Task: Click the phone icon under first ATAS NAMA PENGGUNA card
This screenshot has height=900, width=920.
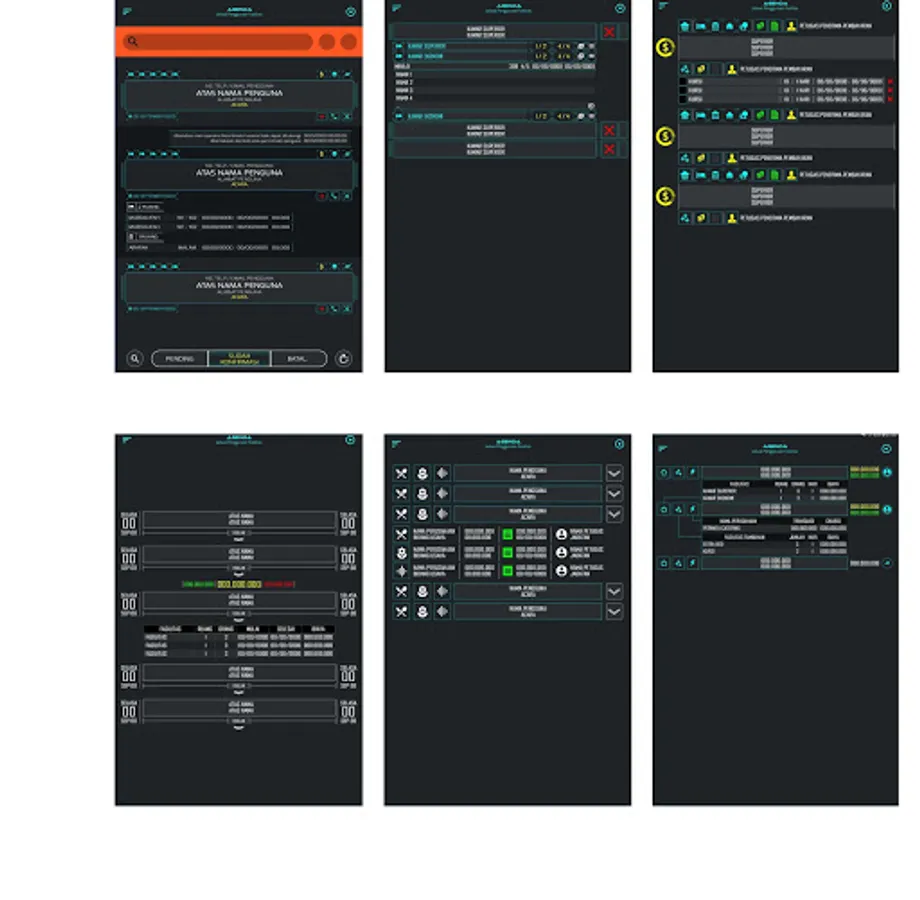Action: (x=334, y=117)
